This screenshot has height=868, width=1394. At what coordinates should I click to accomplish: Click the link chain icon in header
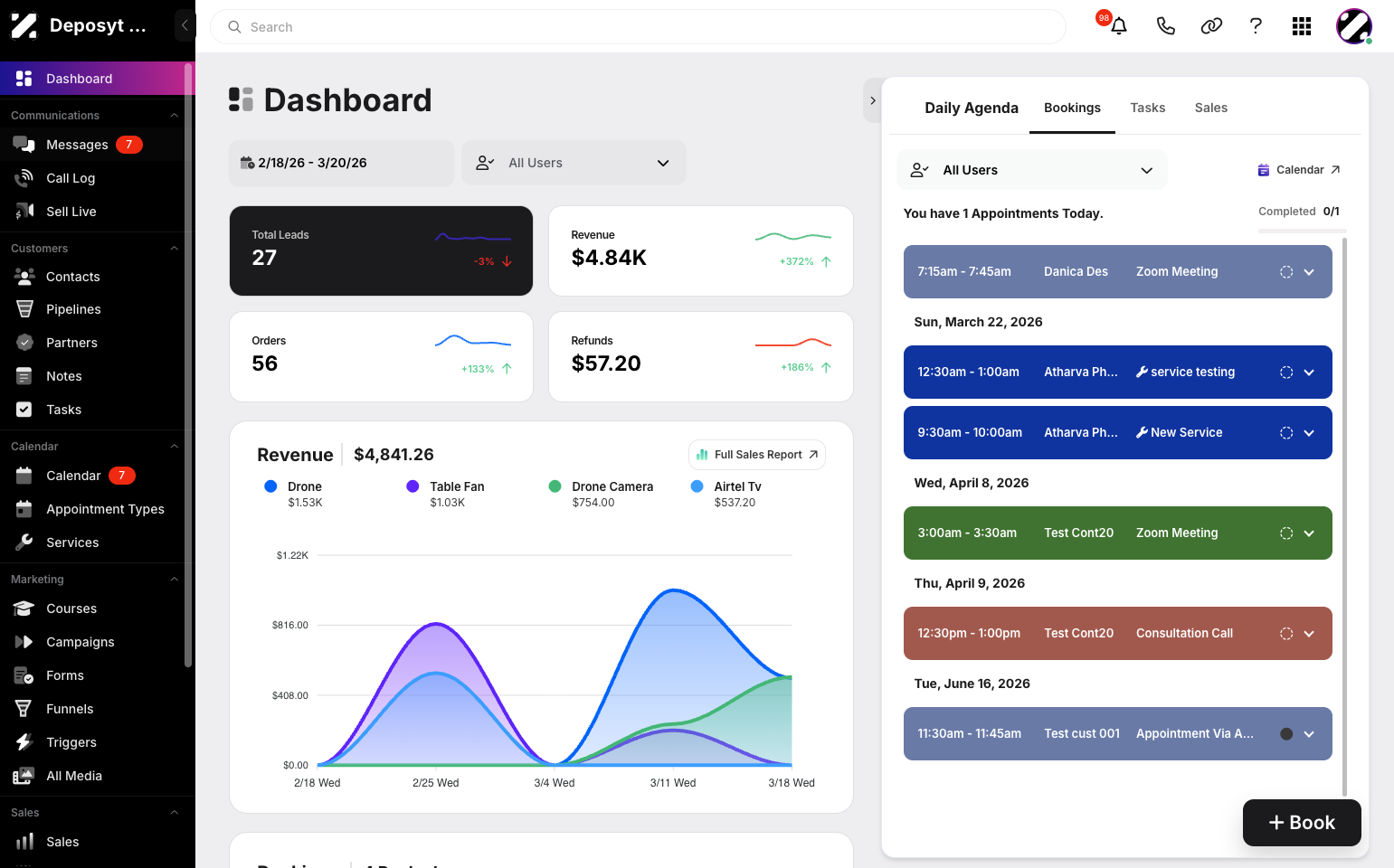pyautogui.click(x=1211, y=26)
